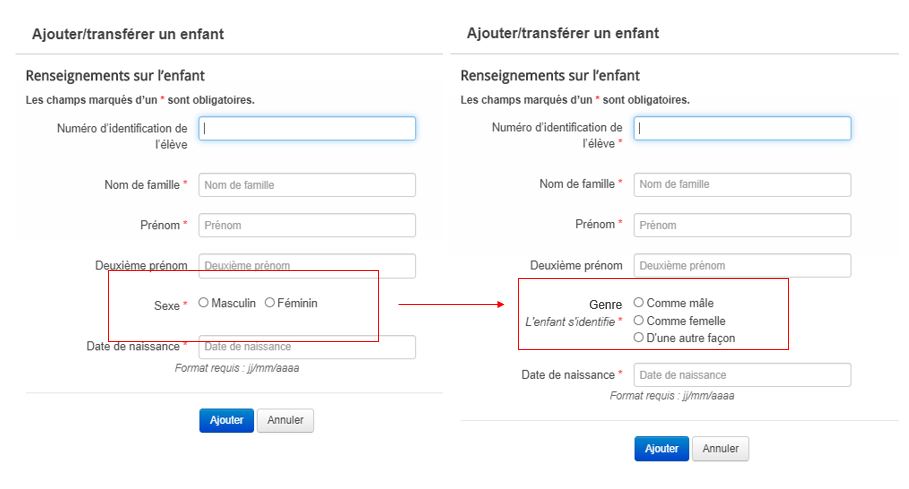This screenshot has height=489, width=909.
Task: Click right Deuxième prénom input field
Action: pyautogui.click(x=742, y=265)
